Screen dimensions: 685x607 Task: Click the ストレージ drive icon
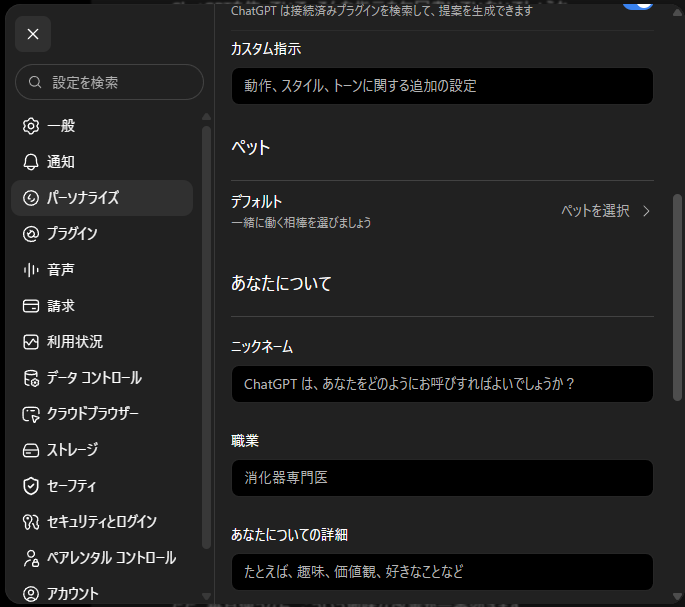click(x=31, y=450)
